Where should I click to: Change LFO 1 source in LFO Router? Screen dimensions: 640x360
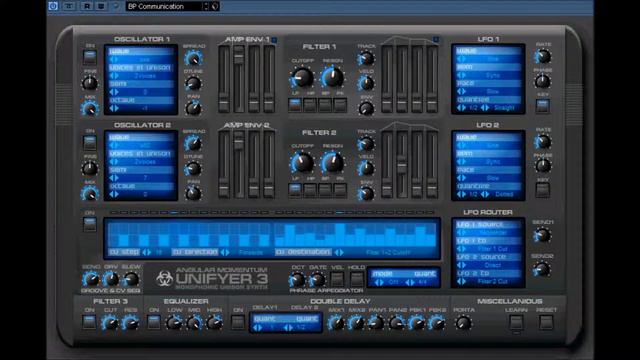pyautogui.click(x=461, y=233)
